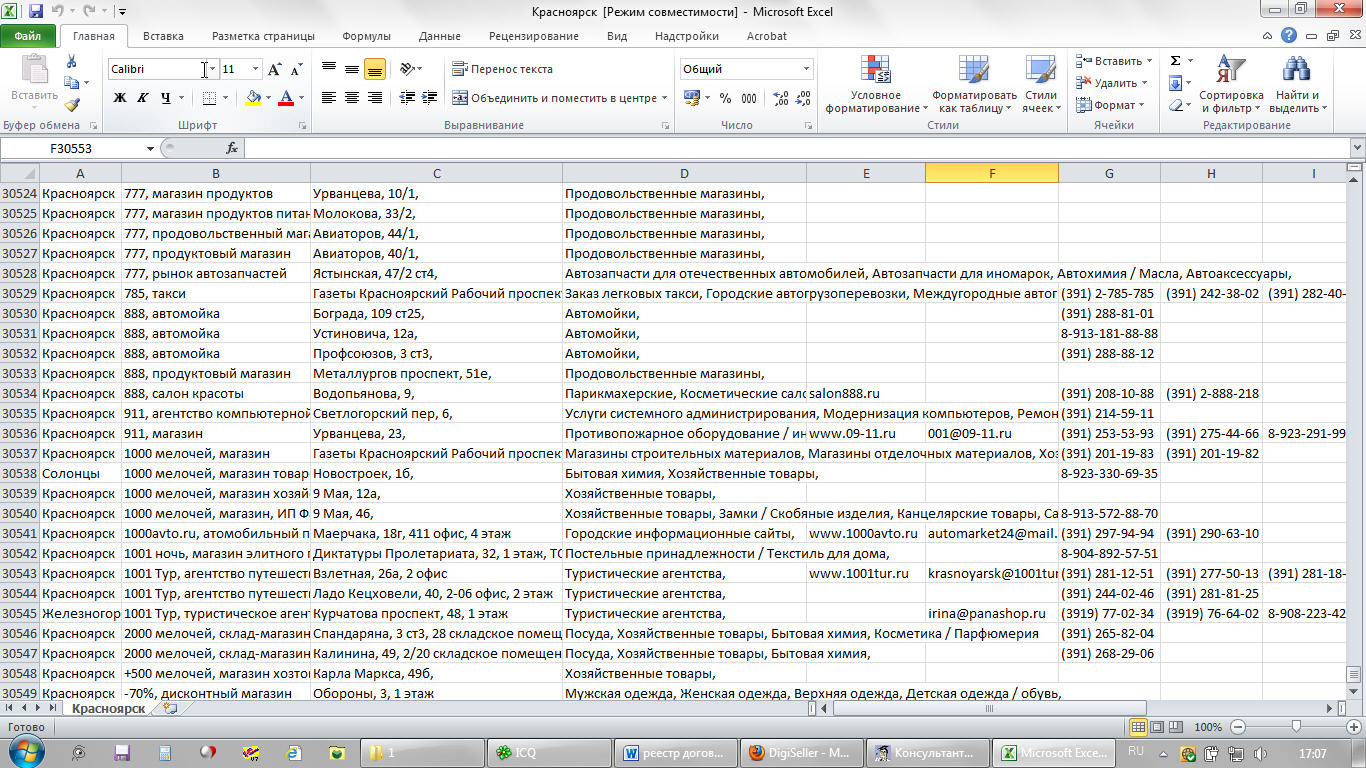The height and width of the screenshot is (768, 1366).
Task: Switch to the Вставка tab
Action: coord(163,36)
